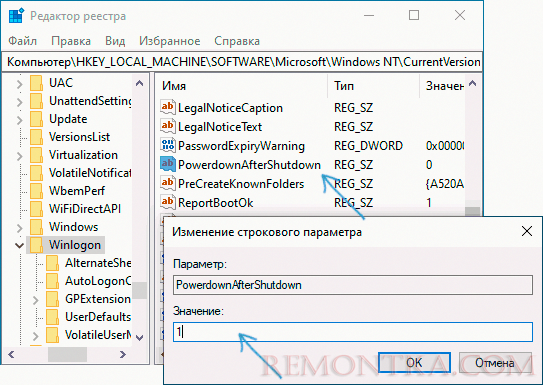Open the Файл menu

point(22,41)
